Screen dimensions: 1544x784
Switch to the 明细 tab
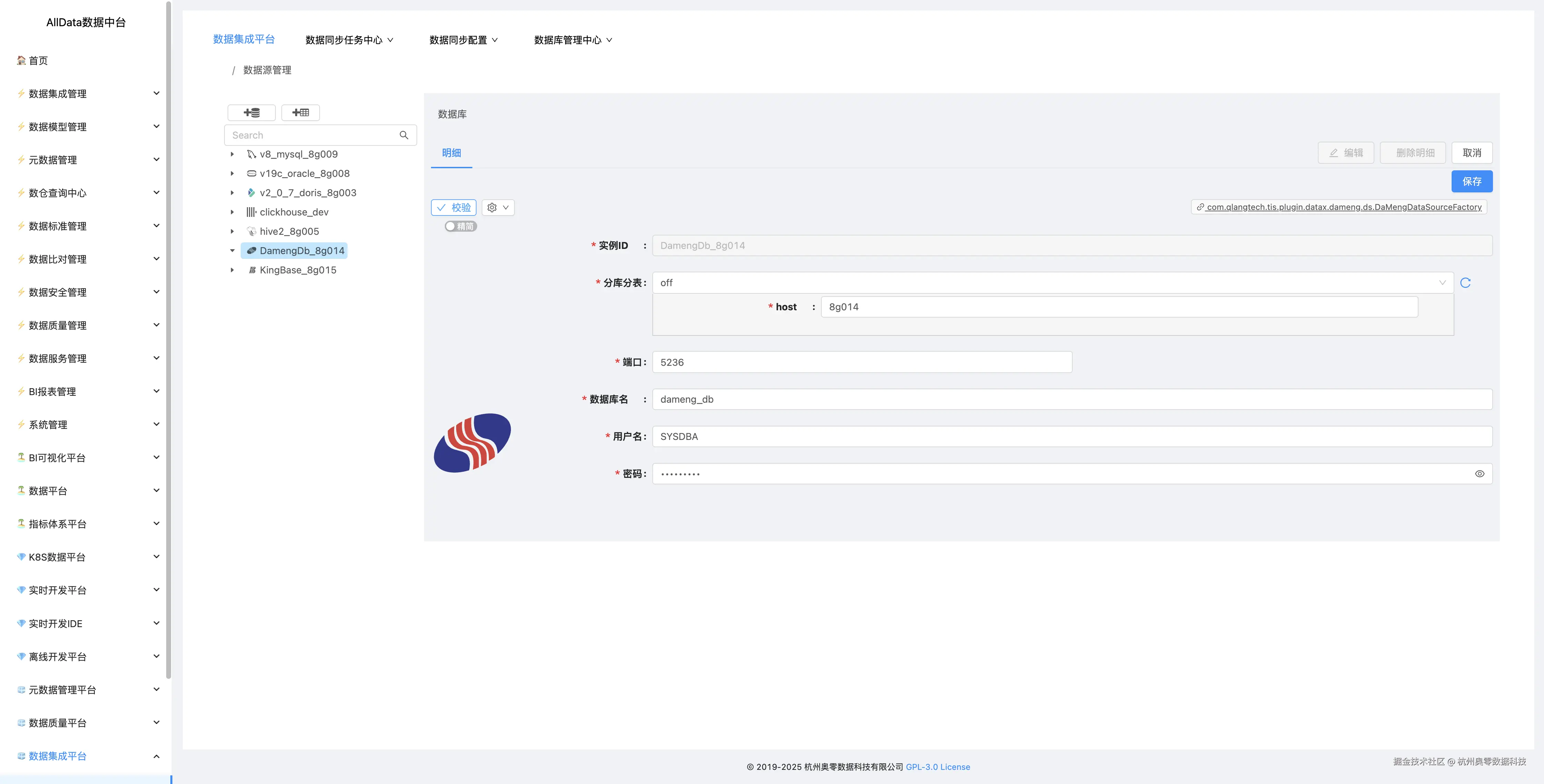tap(451, 153)
